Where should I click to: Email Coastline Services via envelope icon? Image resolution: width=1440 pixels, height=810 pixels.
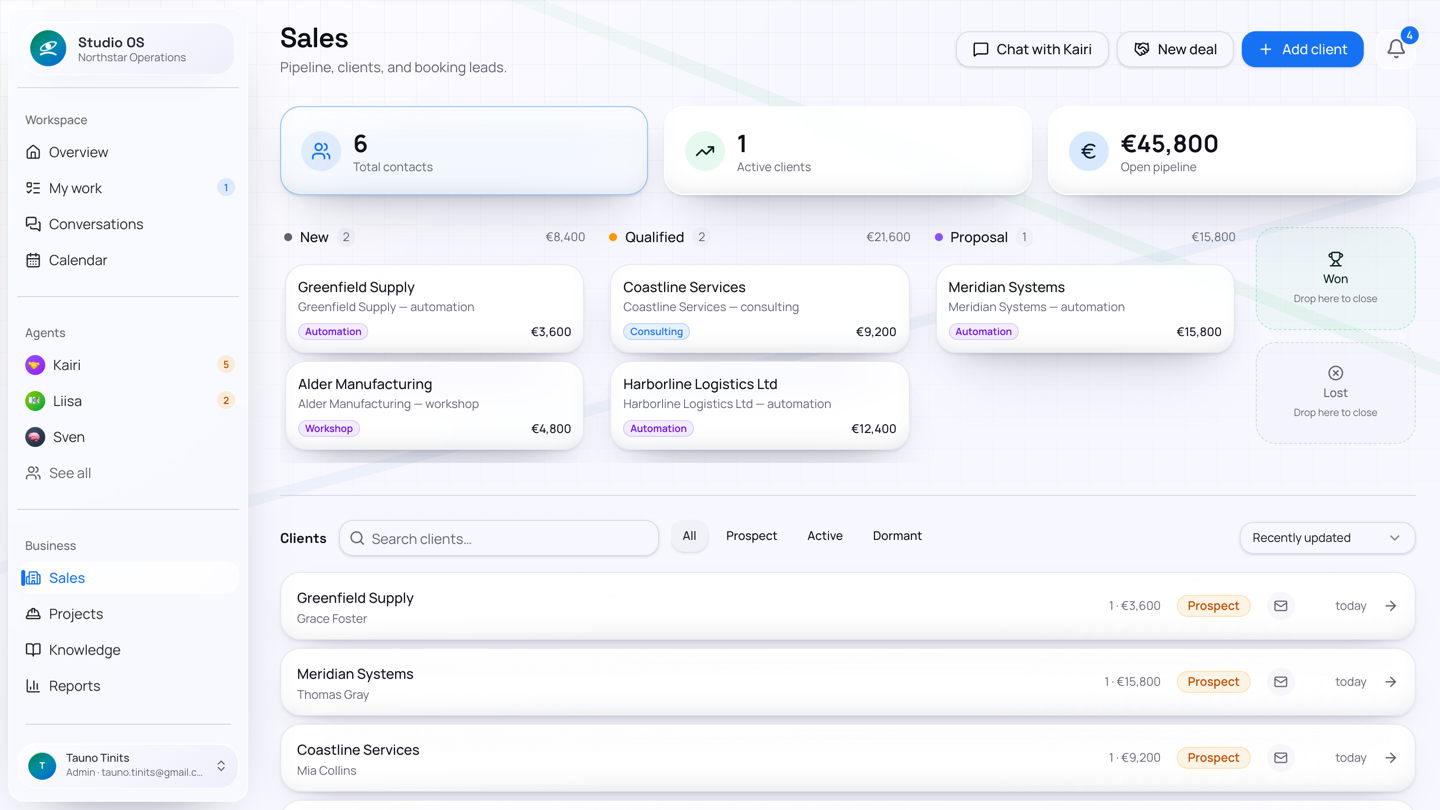click(1281, 758)
